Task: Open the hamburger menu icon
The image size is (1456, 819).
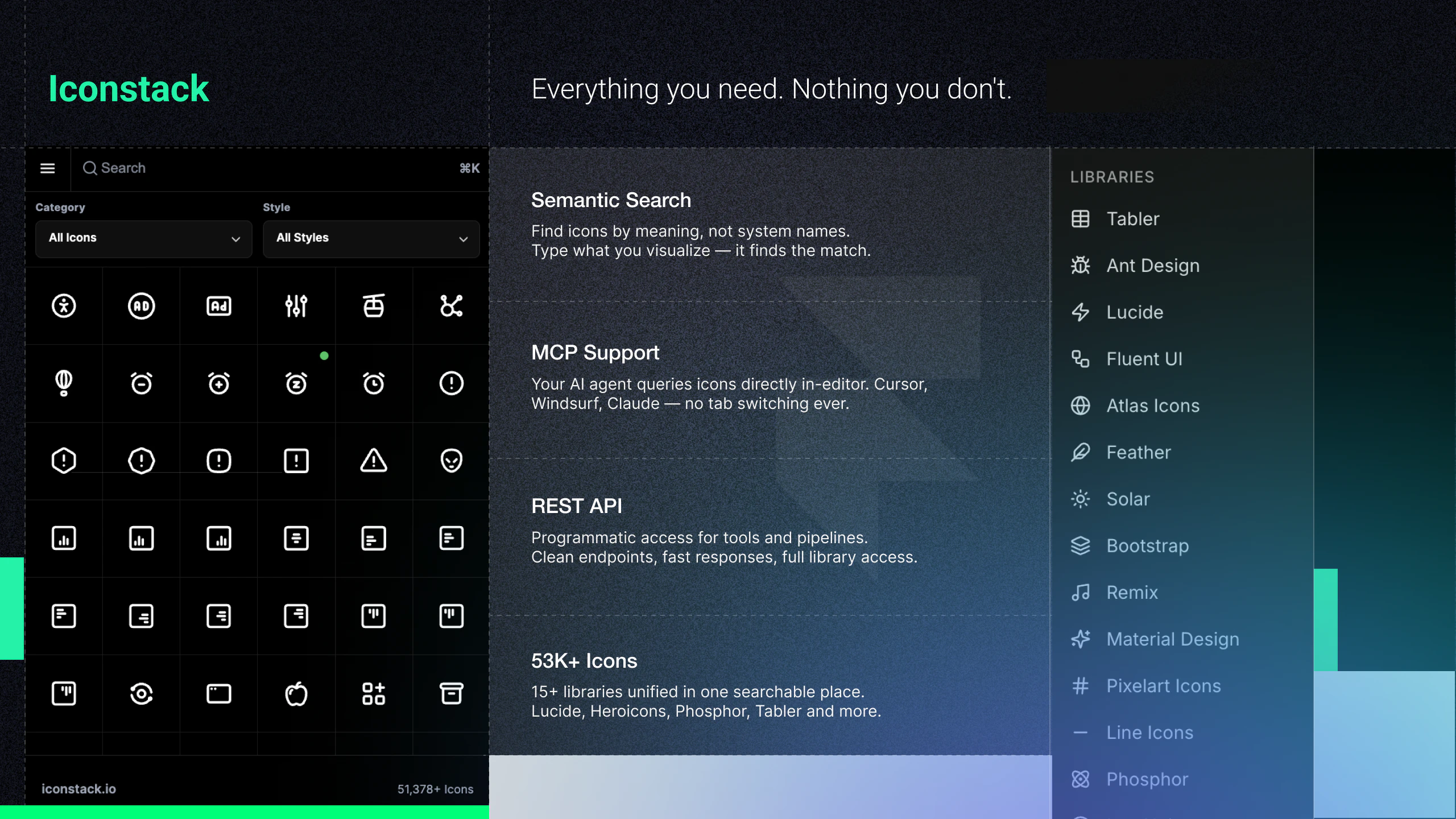Action: coord(48,168)
